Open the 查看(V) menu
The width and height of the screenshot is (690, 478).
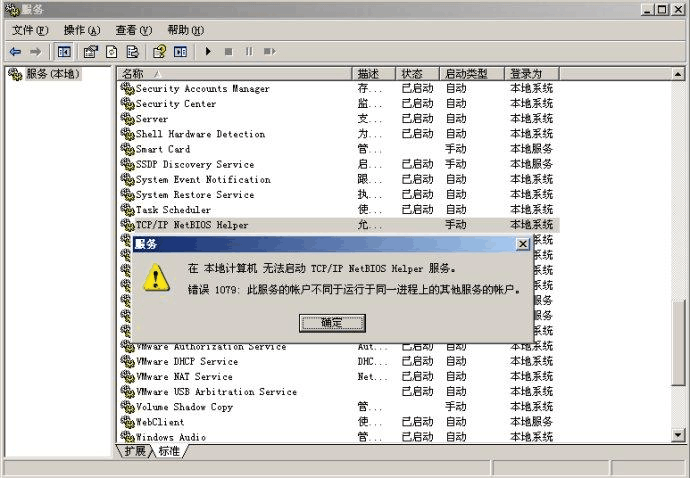coord(133,30)
